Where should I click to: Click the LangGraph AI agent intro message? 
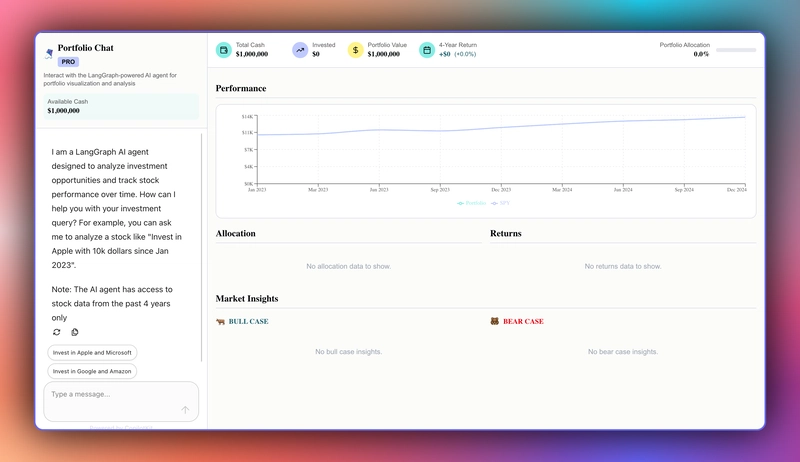pos(116,209)
